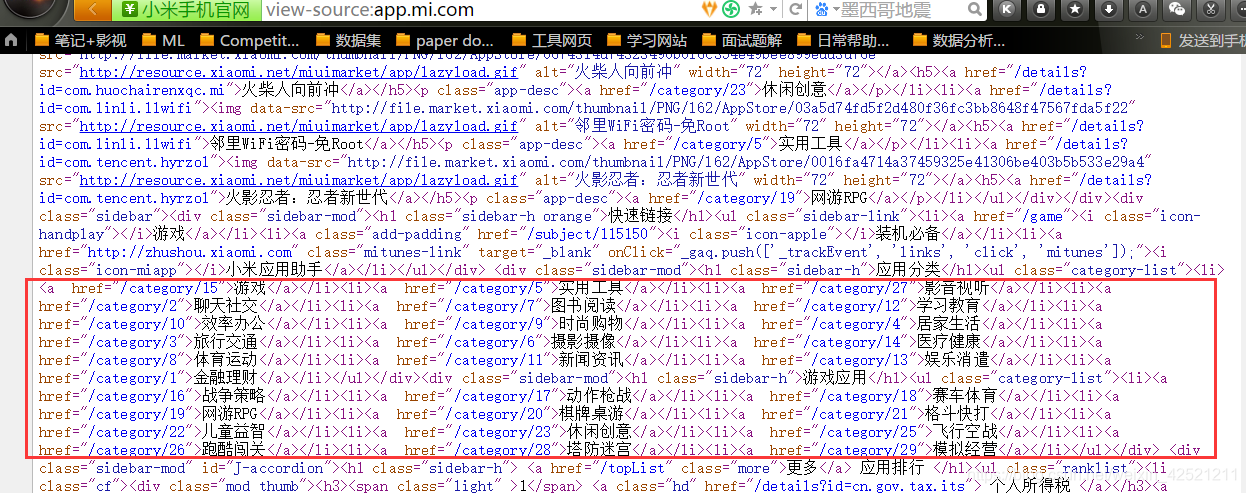The image size is (1246, 493).
Task: Click the 发送到手机 send-to-phone button
Action: pyautogui.click(x=1202, y=41)
